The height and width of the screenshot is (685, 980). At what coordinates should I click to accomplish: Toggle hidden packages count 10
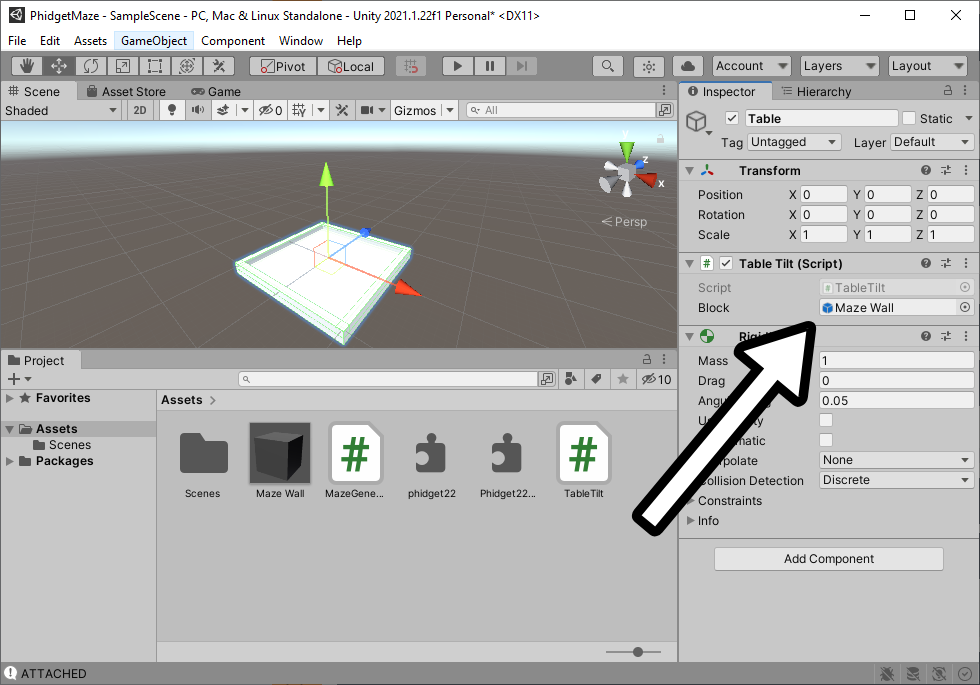(x=656, y=379)
